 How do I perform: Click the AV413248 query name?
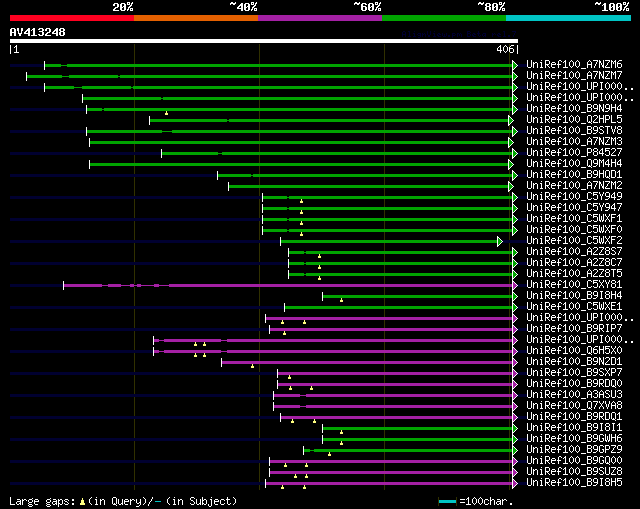pos(38,32)
